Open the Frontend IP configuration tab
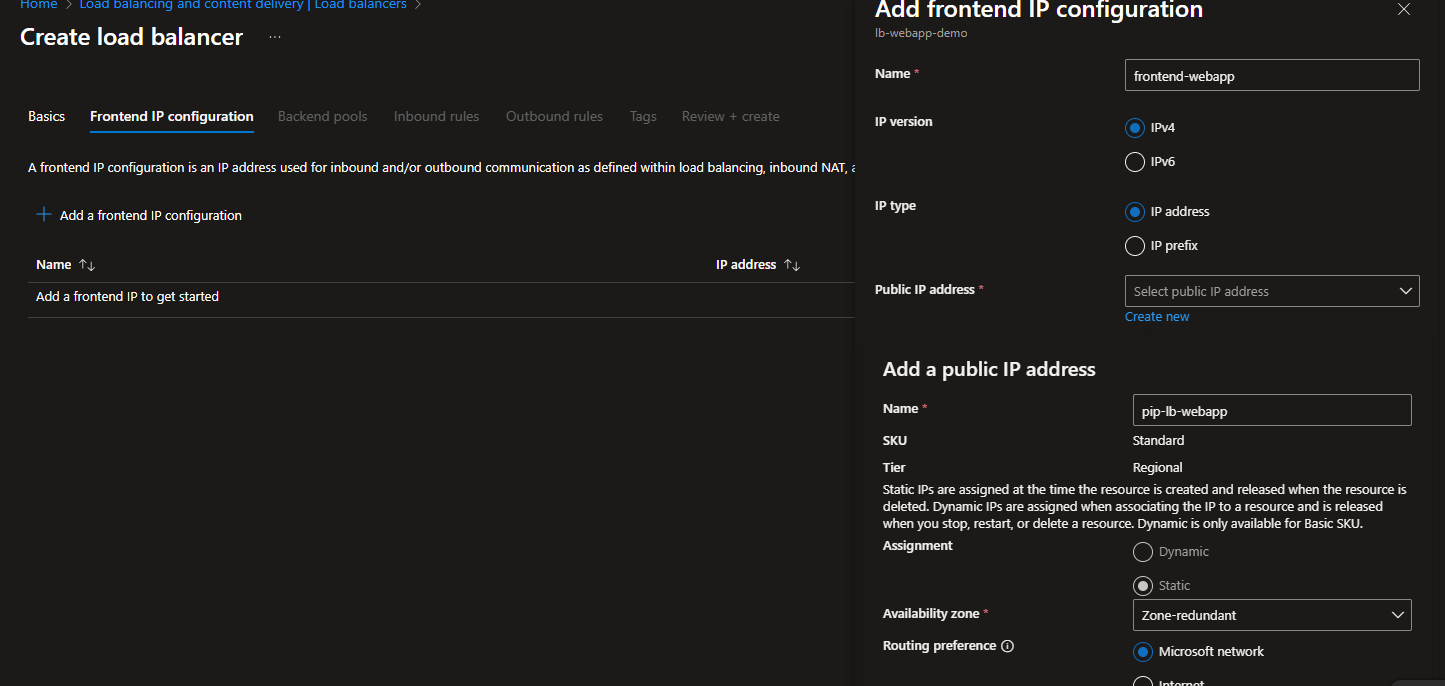Screen dimensions: 1445x686 tap(171, 117)
